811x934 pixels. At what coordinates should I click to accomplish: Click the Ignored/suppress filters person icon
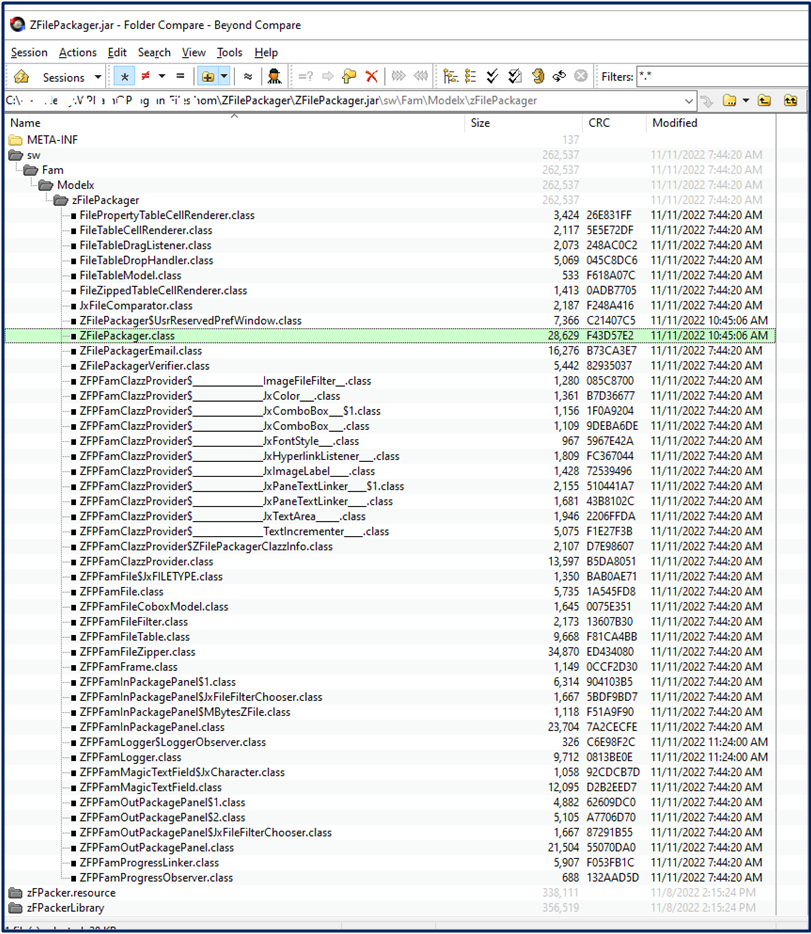point(274,77)
